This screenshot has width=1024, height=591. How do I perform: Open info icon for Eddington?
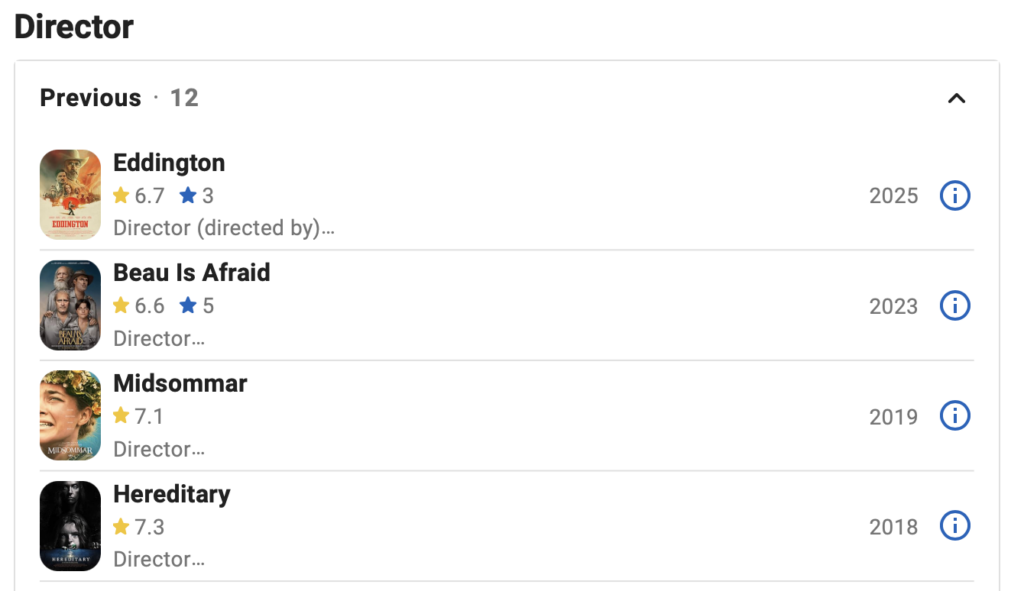tap(955, 195)
